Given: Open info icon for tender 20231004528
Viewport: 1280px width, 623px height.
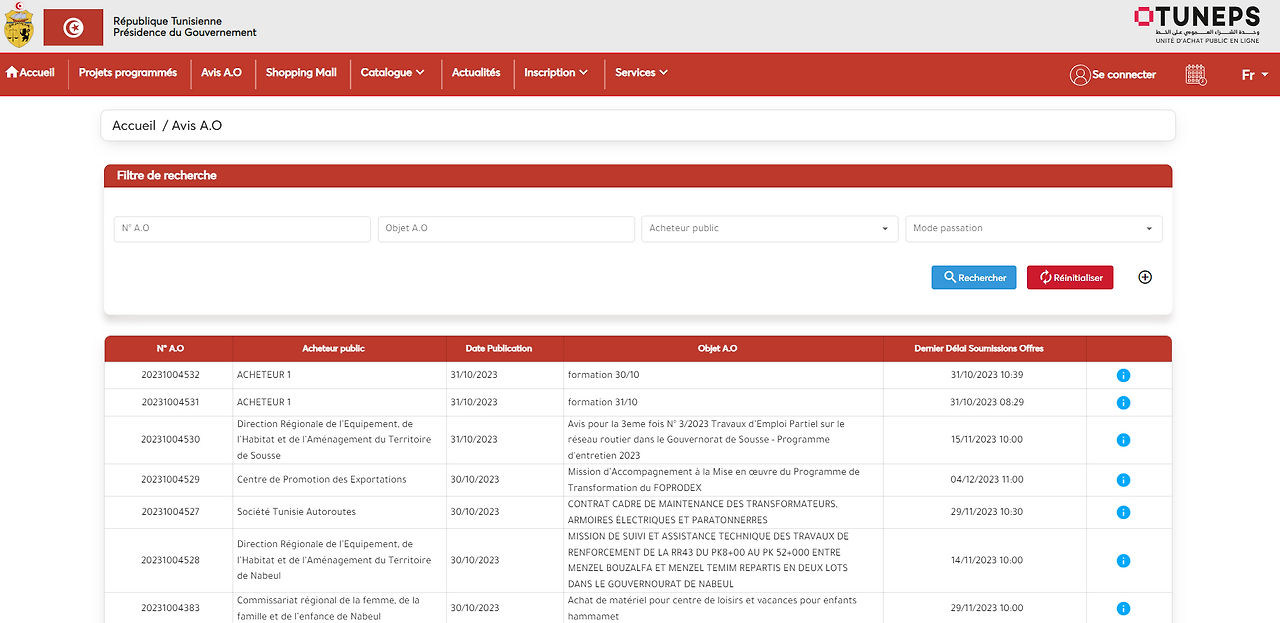Looking at the screenshot, I should click(x=1123, y=561).
